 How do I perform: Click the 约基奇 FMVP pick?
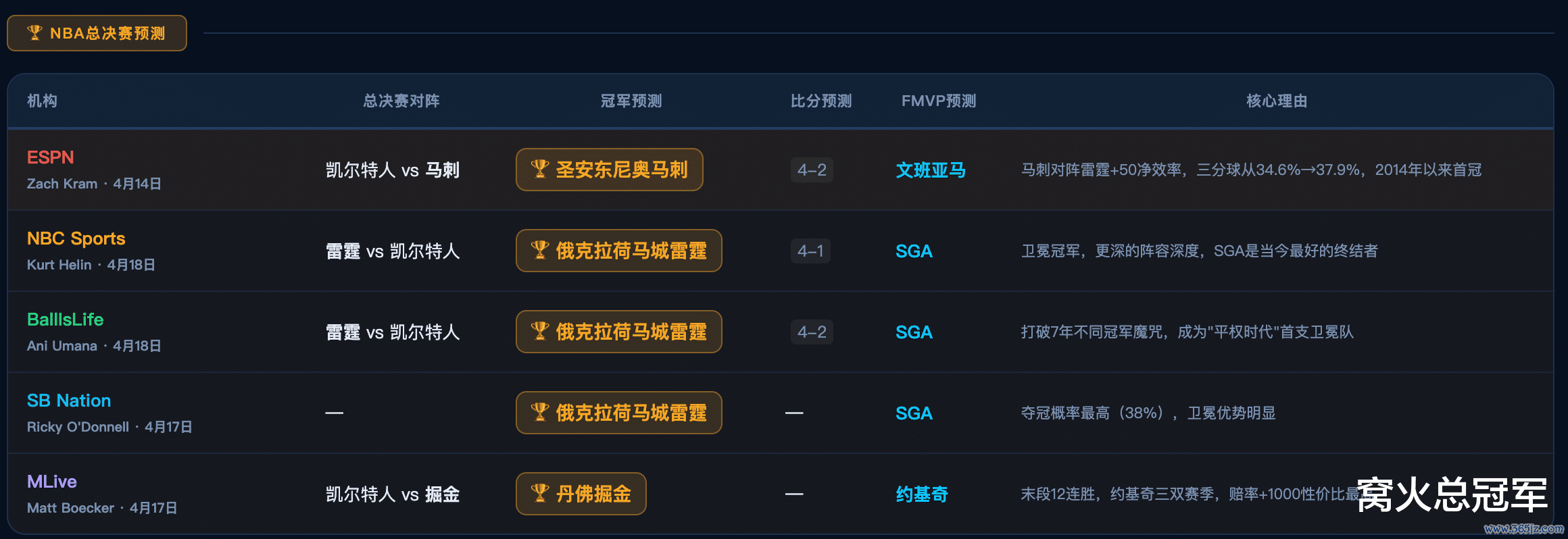922,494
